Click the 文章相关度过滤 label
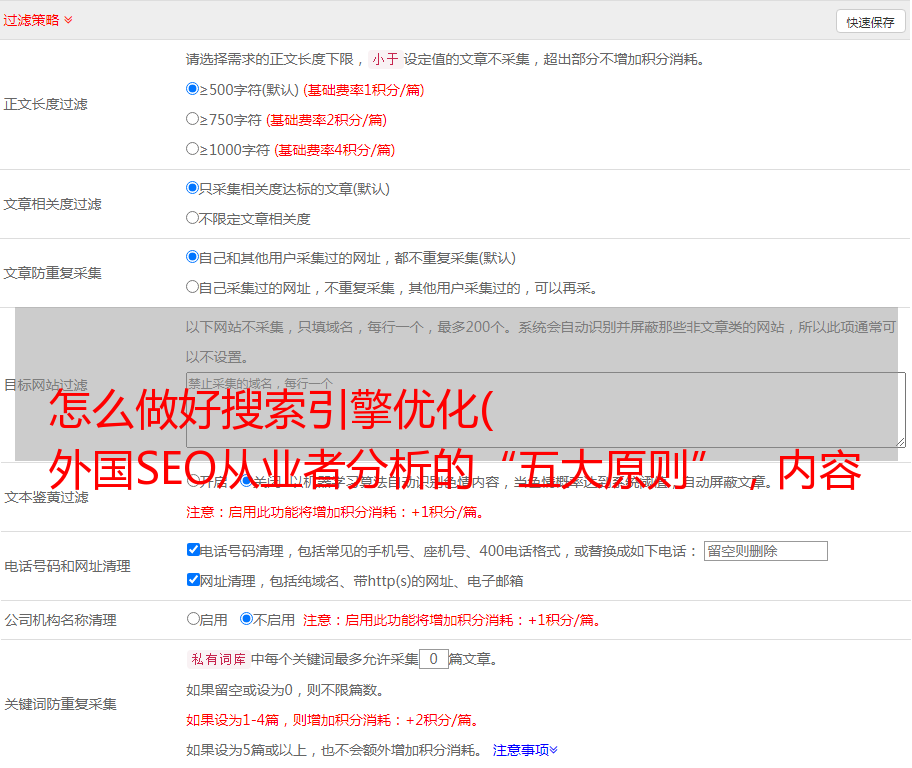The image size is (912, 768). 53,204
